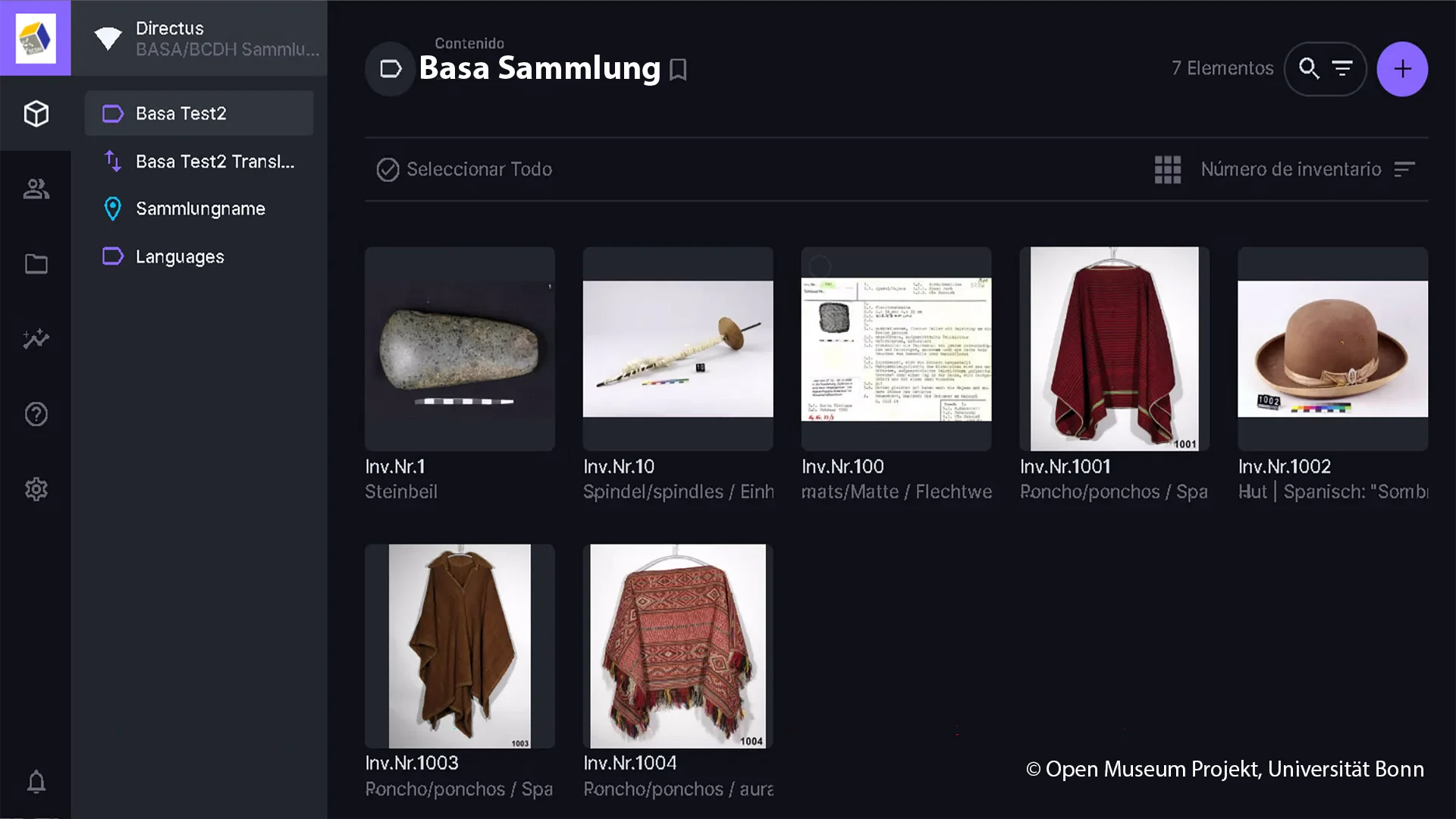Screen dimensions: 1456x819
Task: Open the User Directory icon
Action: tap(36, 189)
